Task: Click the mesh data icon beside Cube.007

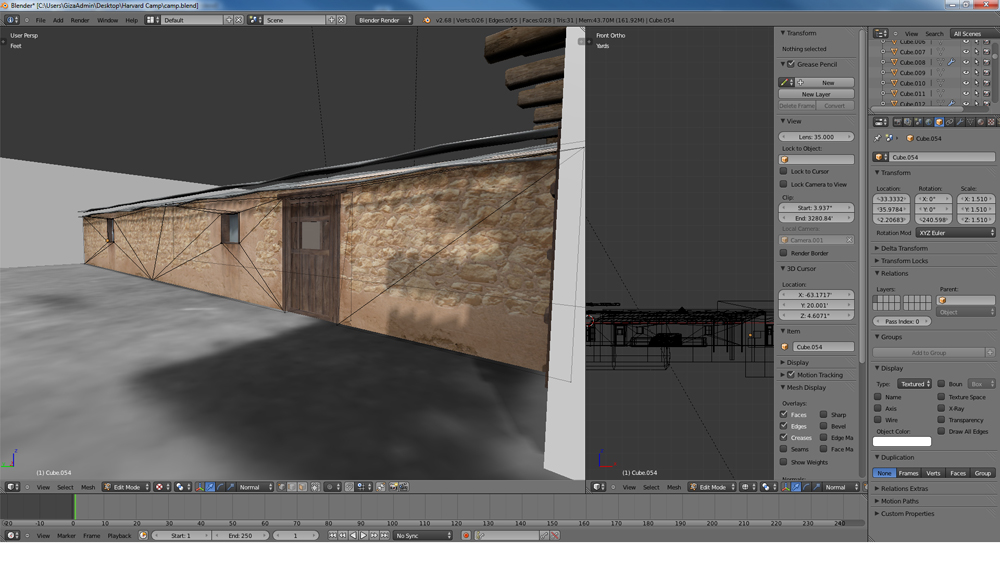Action: (941, 52)
